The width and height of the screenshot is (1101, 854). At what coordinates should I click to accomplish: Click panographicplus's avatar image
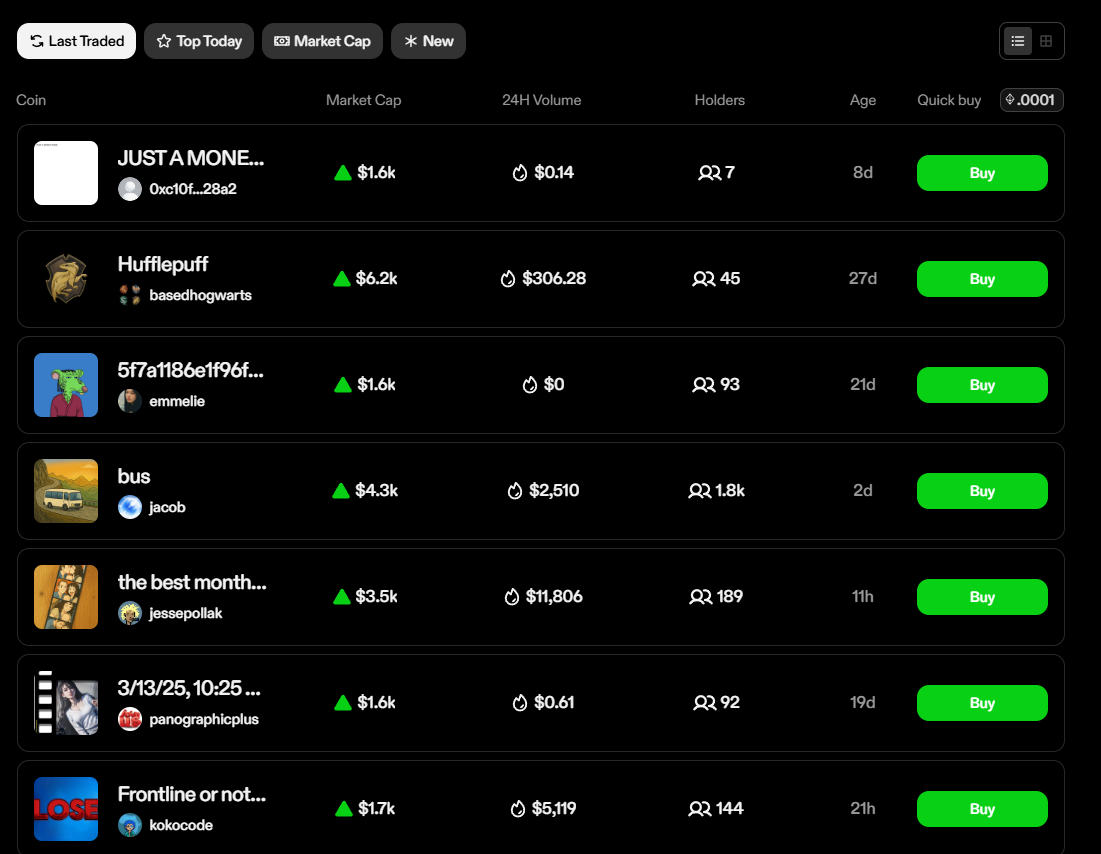130,719
